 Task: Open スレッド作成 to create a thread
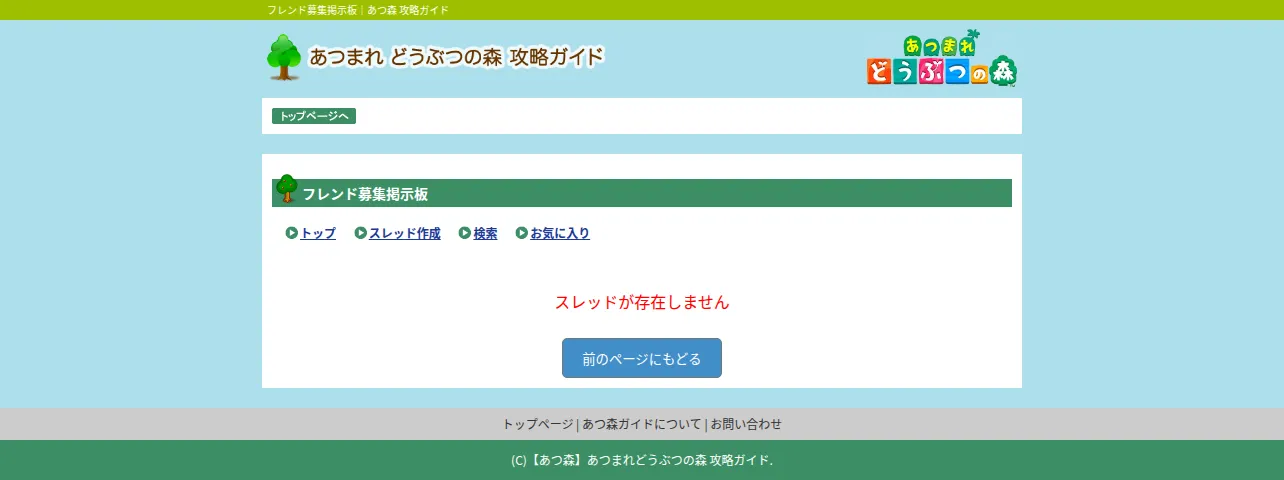click(x=405, y=233)
